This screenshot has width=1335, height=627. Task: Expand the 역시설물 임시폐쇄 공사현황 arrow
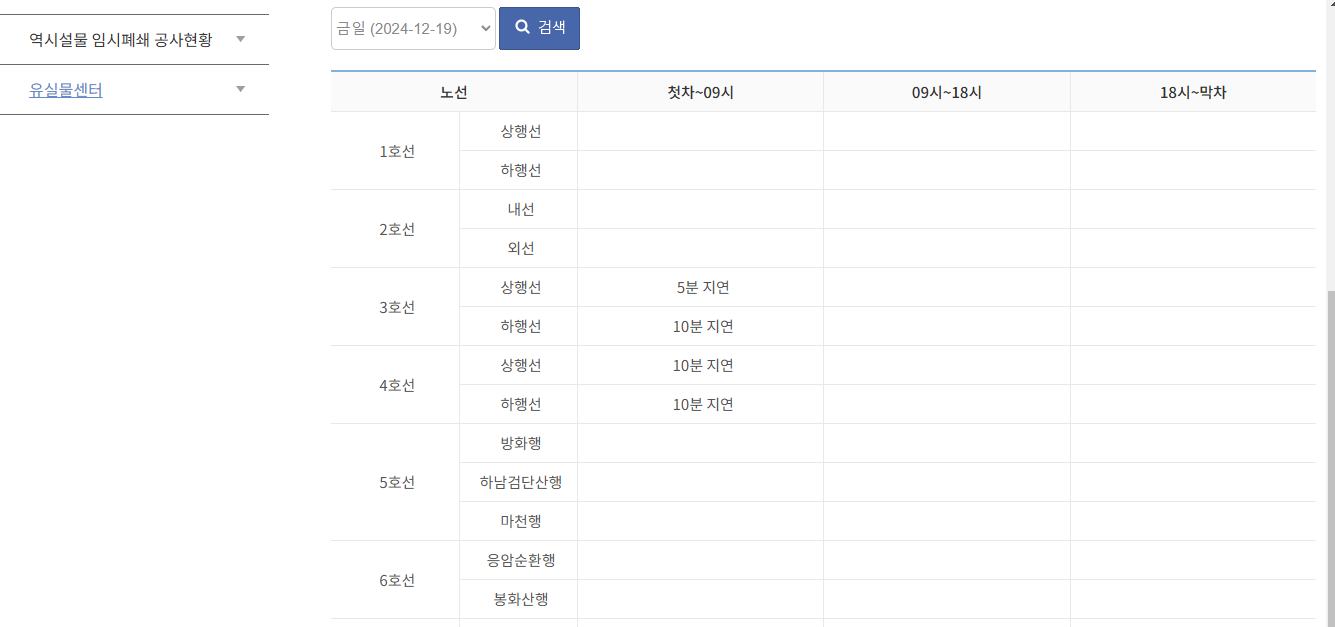coord(240,39)
